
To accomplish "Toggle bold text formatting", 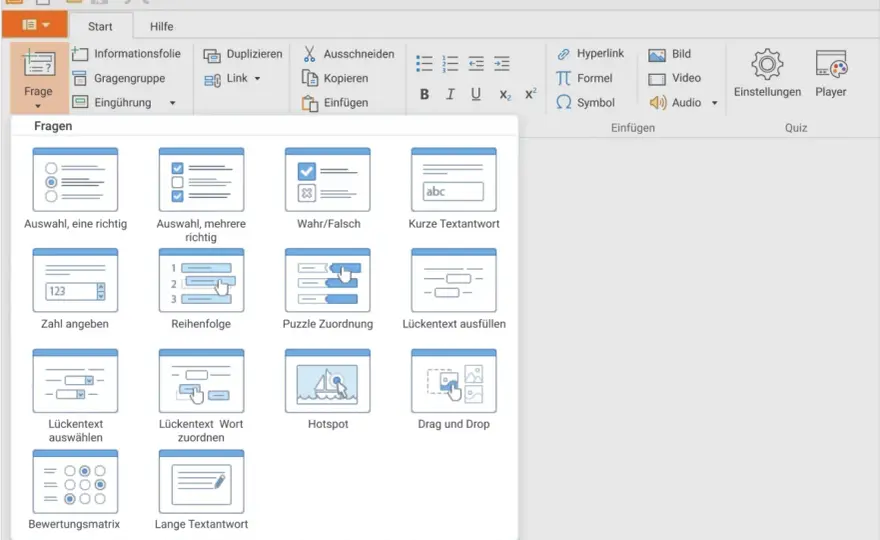I will [x=424, y=94].
